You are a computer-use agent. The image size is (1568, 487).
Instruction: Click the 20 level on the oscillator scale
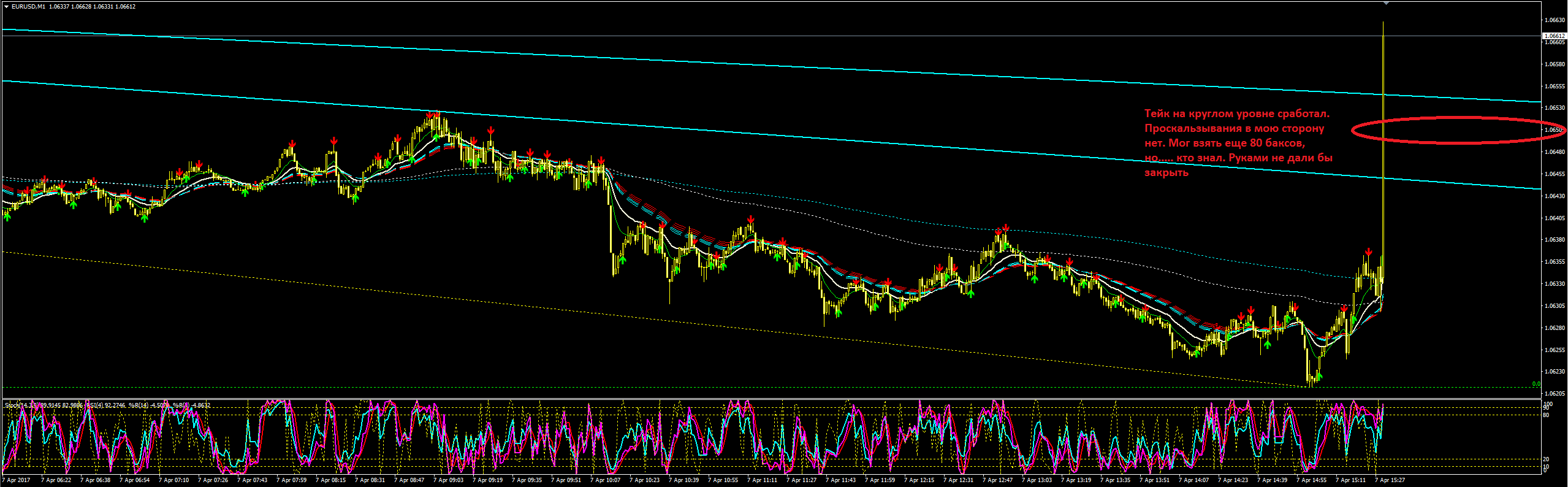(x=1547, y=459)
